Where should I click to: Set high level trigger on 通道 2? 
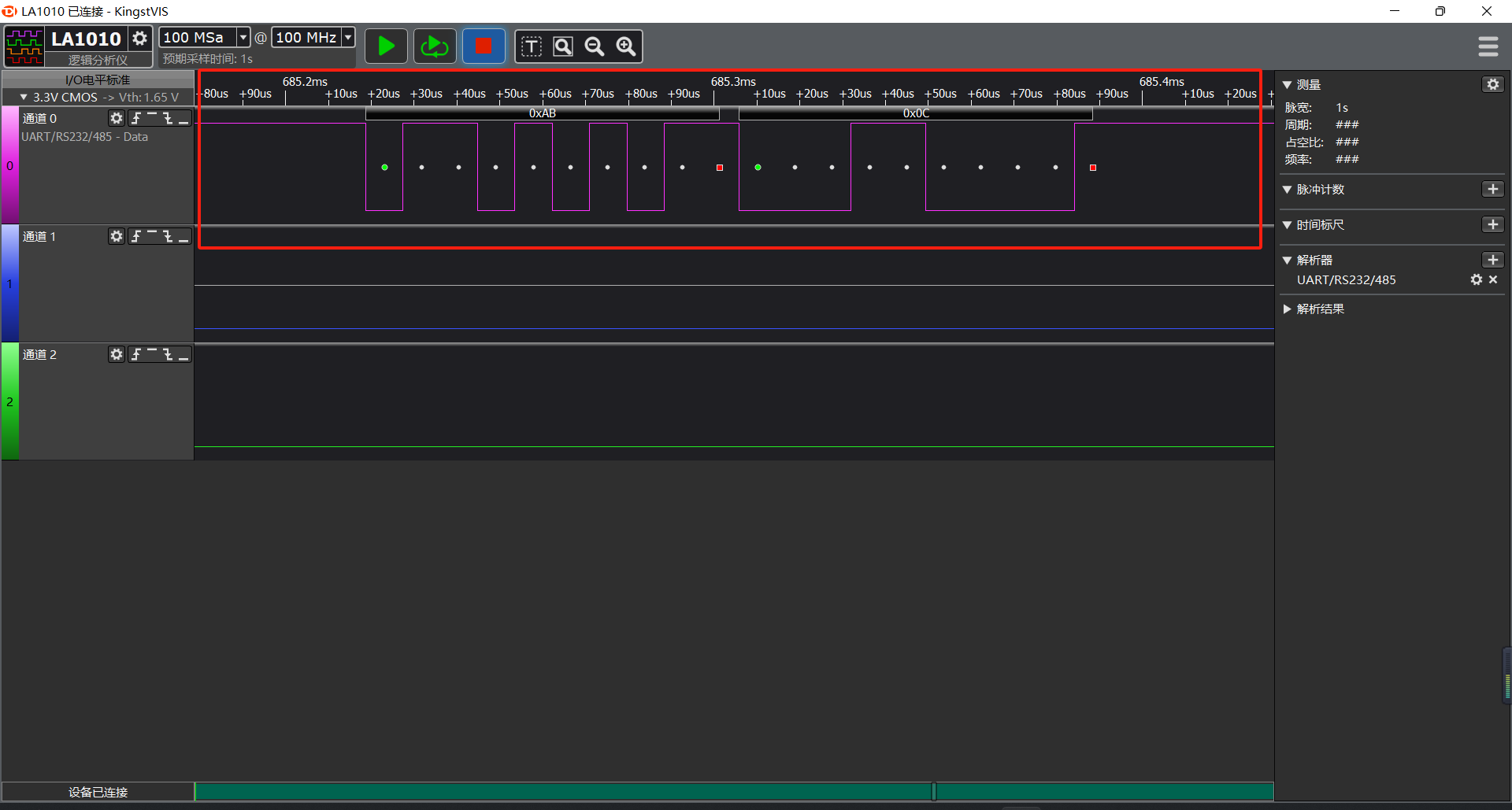click(x=152, y=354)
